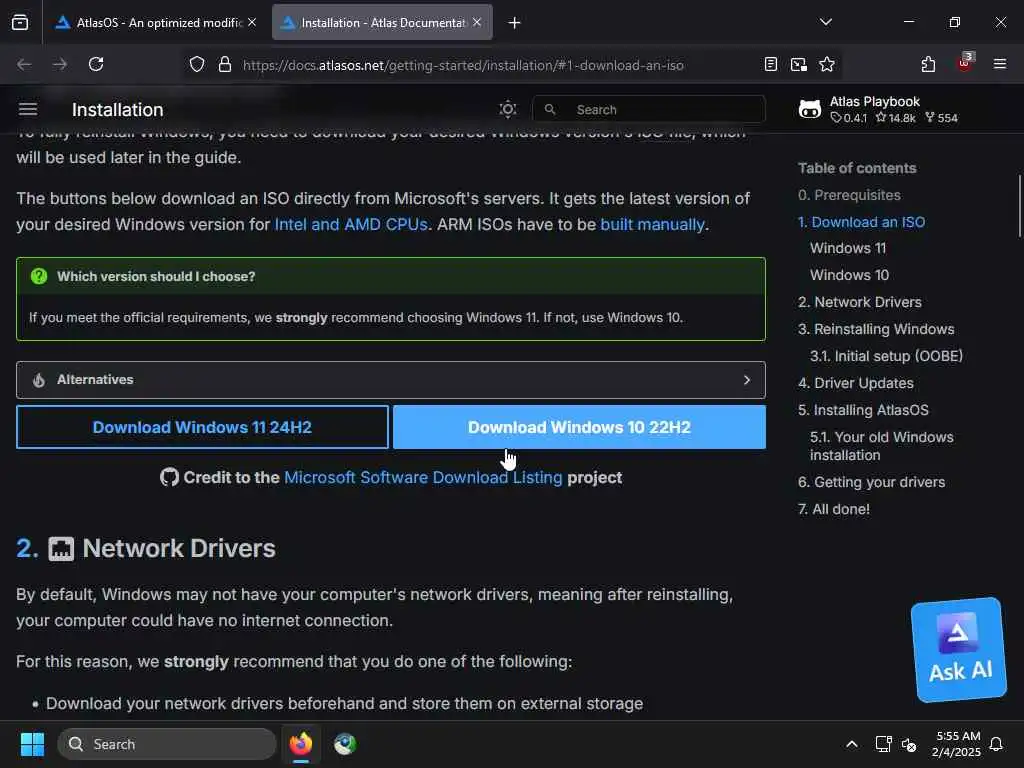This screenshot has width=1024, height=768.
Task: Jump to 3.1. Initial setup (OOBE)
Action: 886,356
